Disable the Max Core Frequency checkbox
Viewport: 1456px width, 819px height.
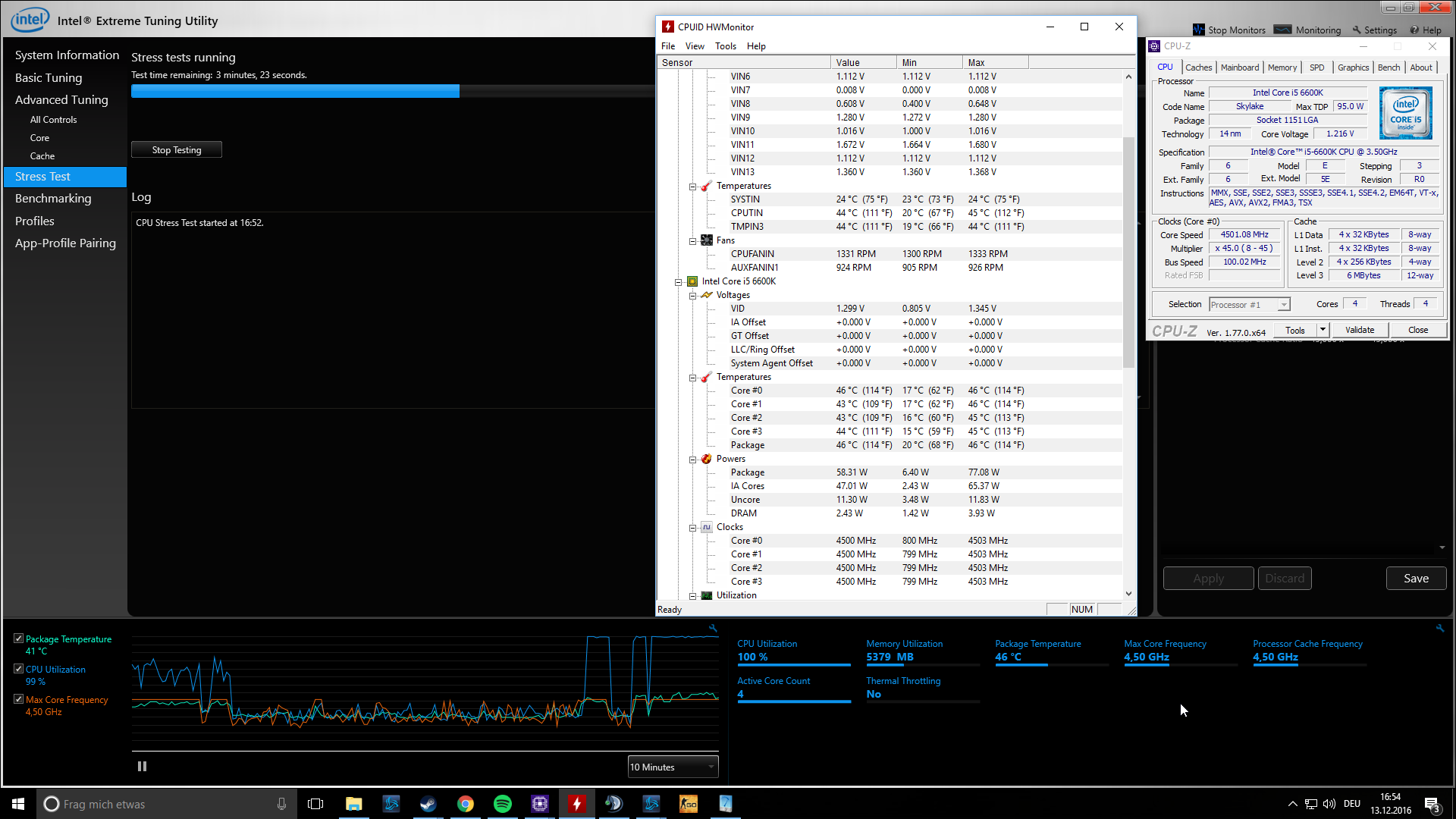coord(18,699)
